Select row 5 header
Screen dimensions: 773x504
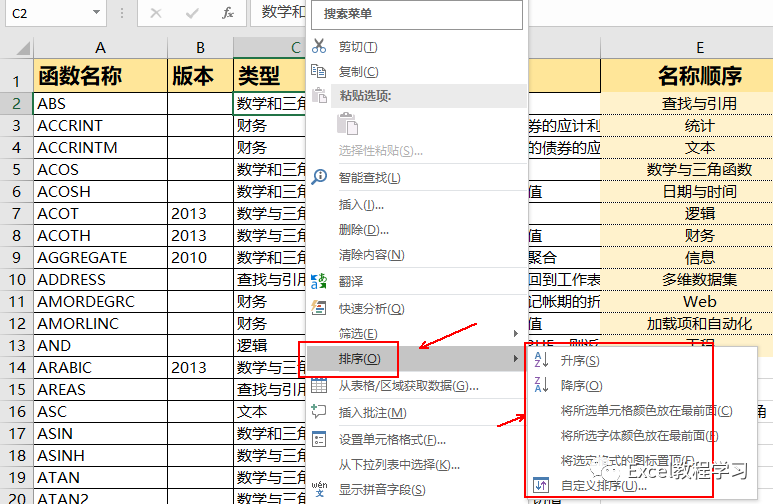16,170
